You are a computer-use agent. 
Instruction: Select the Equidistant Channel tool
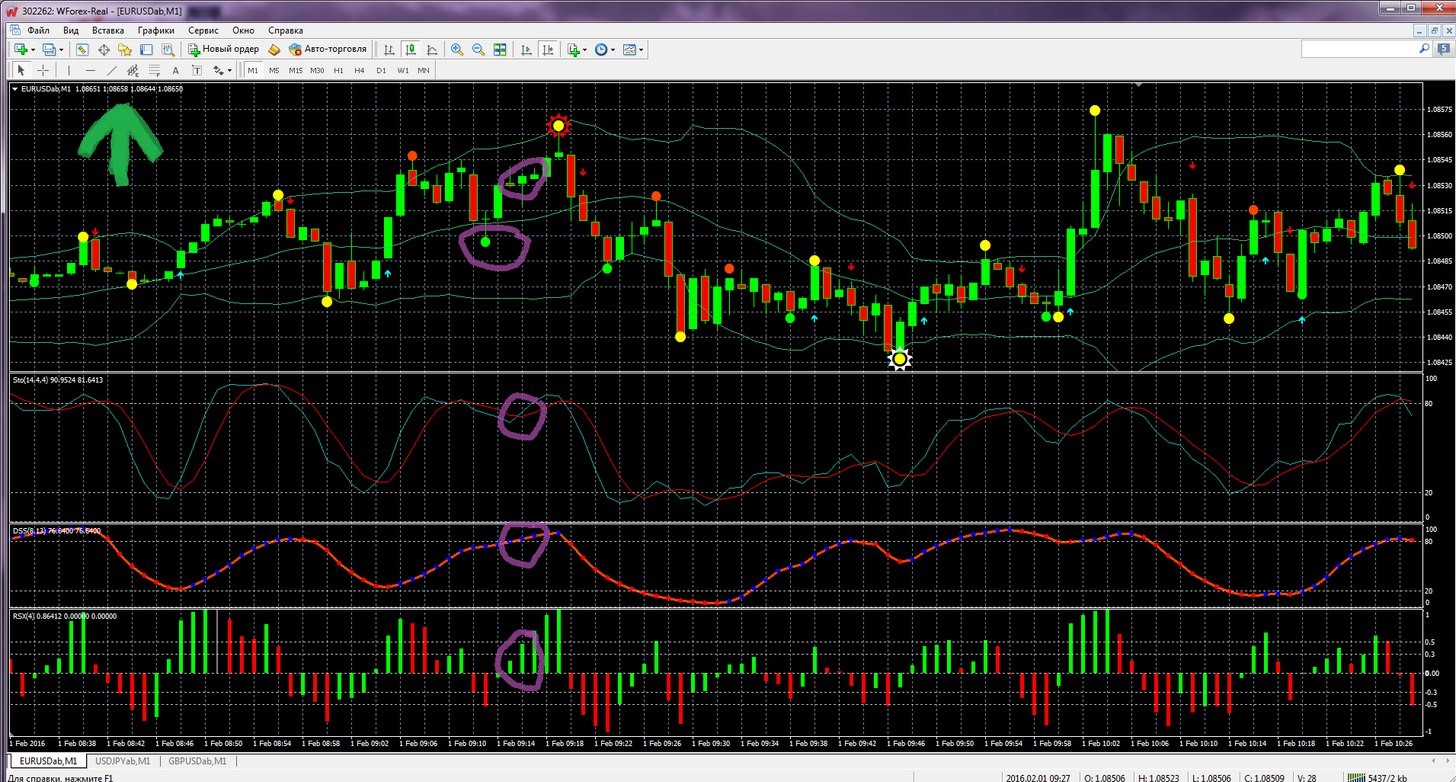(x=133, y=70)
